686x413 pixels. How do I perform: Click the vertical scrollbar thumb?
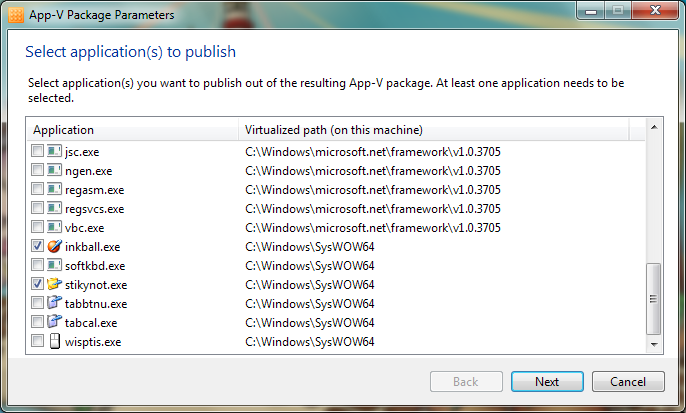click(654, 299)
